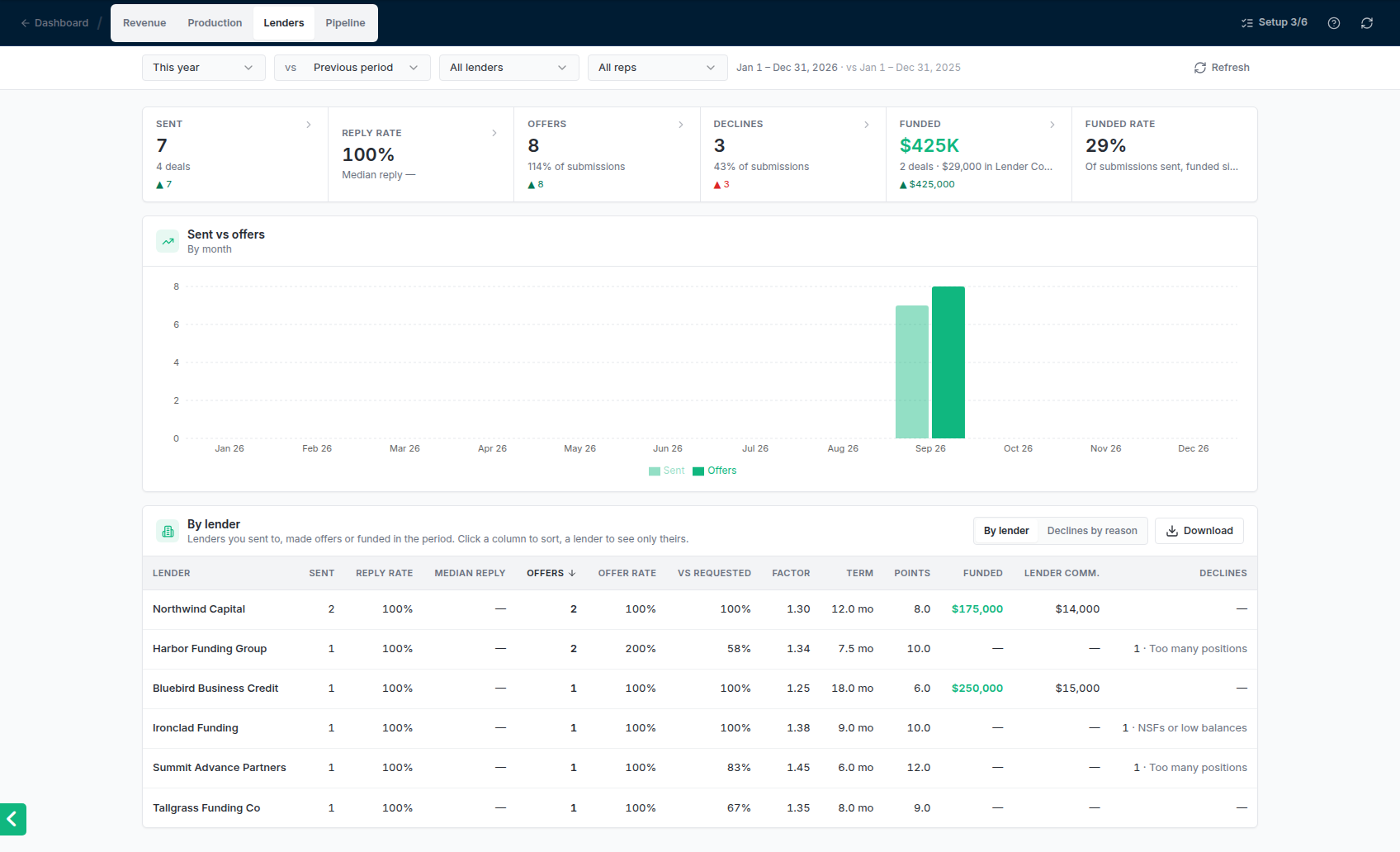
Task: Click the $175,000 funded amount
Action: pyautogui.click(x=977, y=609)
